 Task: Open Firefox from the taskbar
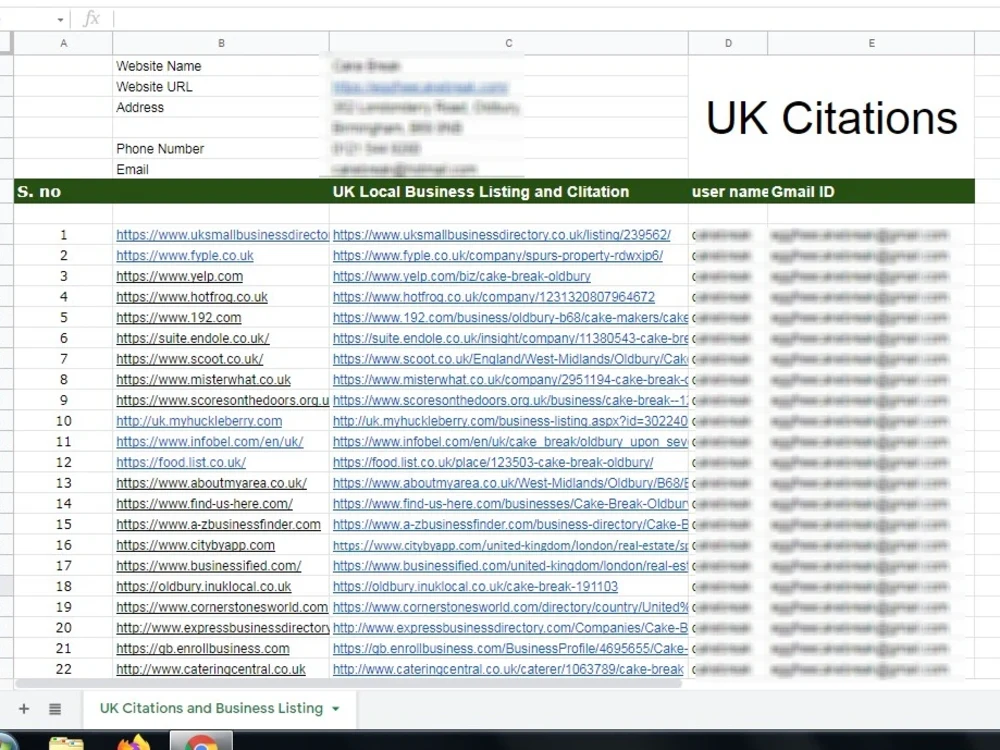pyautogui.click(x=134, y=743)
